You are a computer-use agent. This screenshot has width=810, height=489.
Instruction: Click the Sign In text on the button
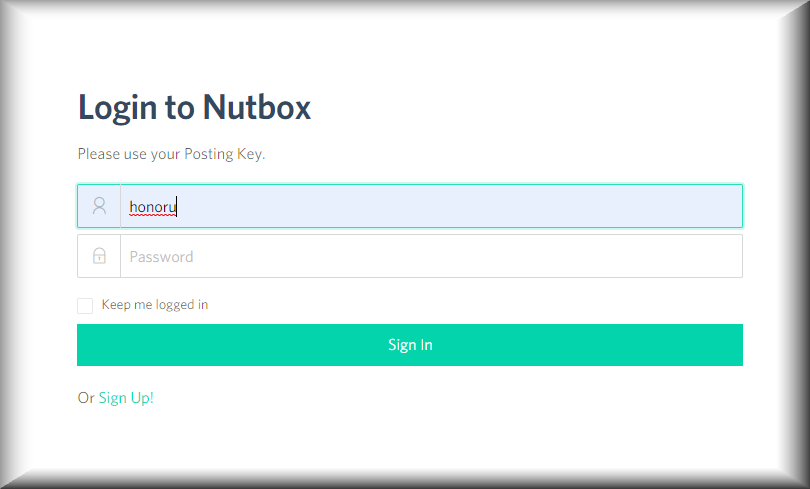(410, 345)
